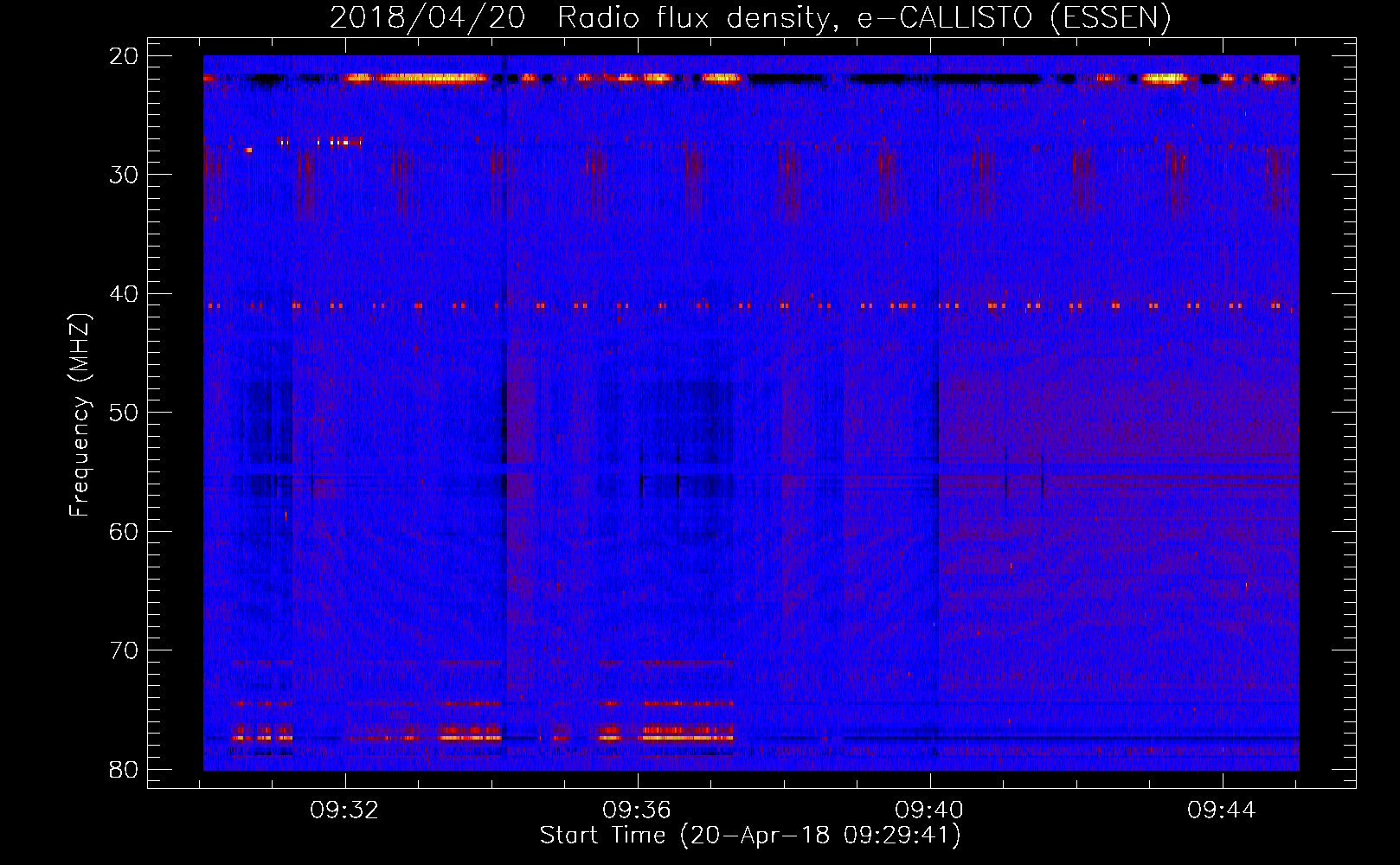The image size is (1400, 865).
Task: Click the 09:36 time tick label
Action: tap(637, 811)
